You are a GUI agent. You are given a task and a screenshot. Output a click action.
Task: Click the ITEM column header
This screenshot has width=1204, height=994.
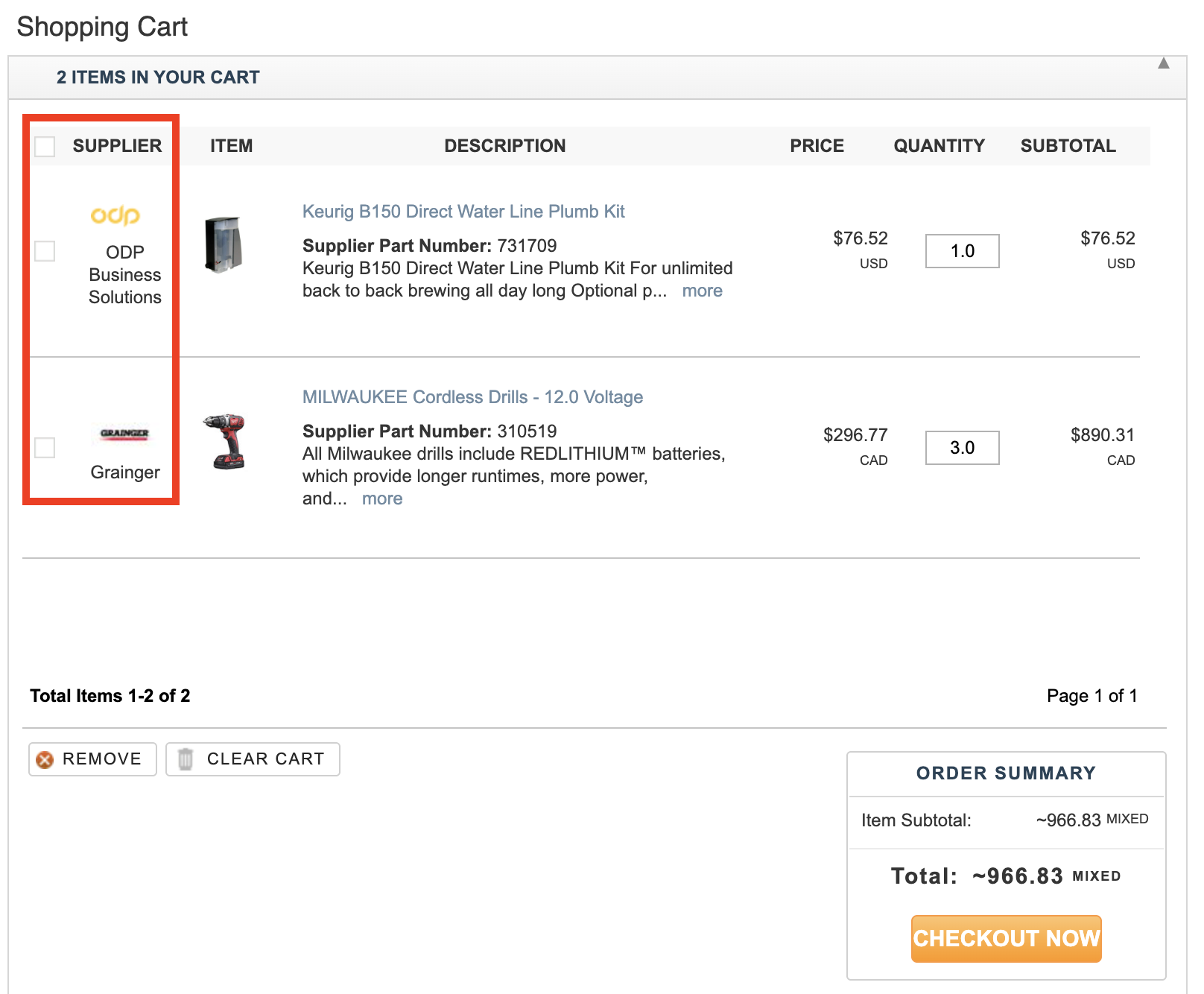[x=231, y=146]
